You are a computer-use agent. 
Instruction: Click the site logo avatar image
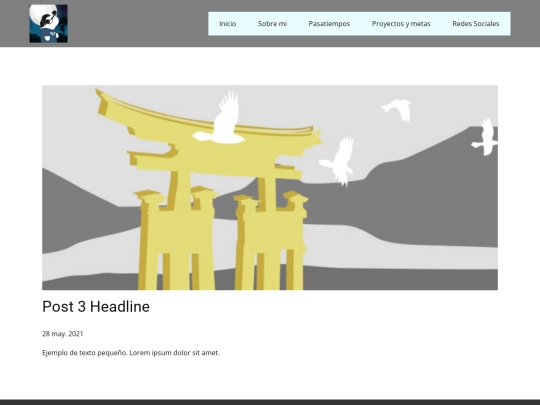pyautogui.click(x=48, y=23)
